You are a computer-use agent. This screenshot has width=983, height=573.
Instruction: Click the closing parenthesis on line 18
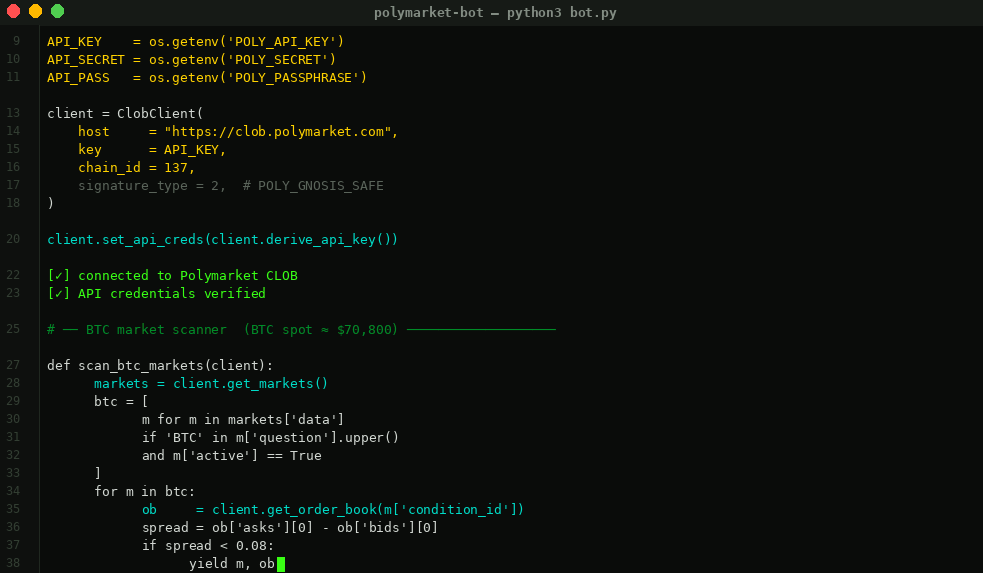(50, 203)
